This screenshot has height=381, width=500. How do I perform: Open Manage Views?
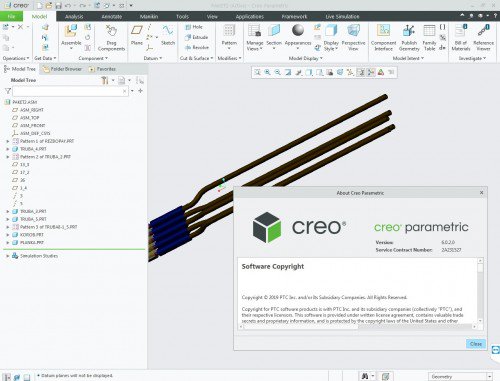pyautogui.click(x=255, y=37)
